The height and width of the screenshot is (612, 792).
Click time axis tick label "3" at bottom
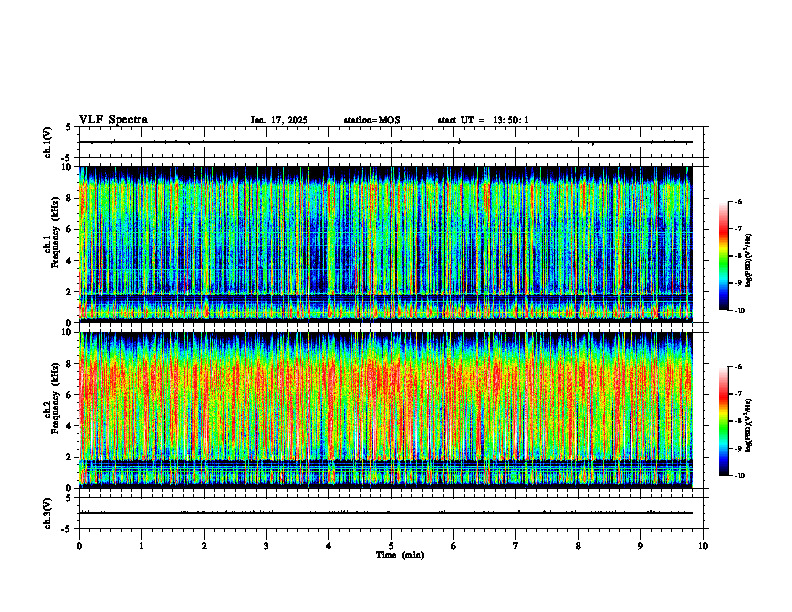(x=266, y=546)
